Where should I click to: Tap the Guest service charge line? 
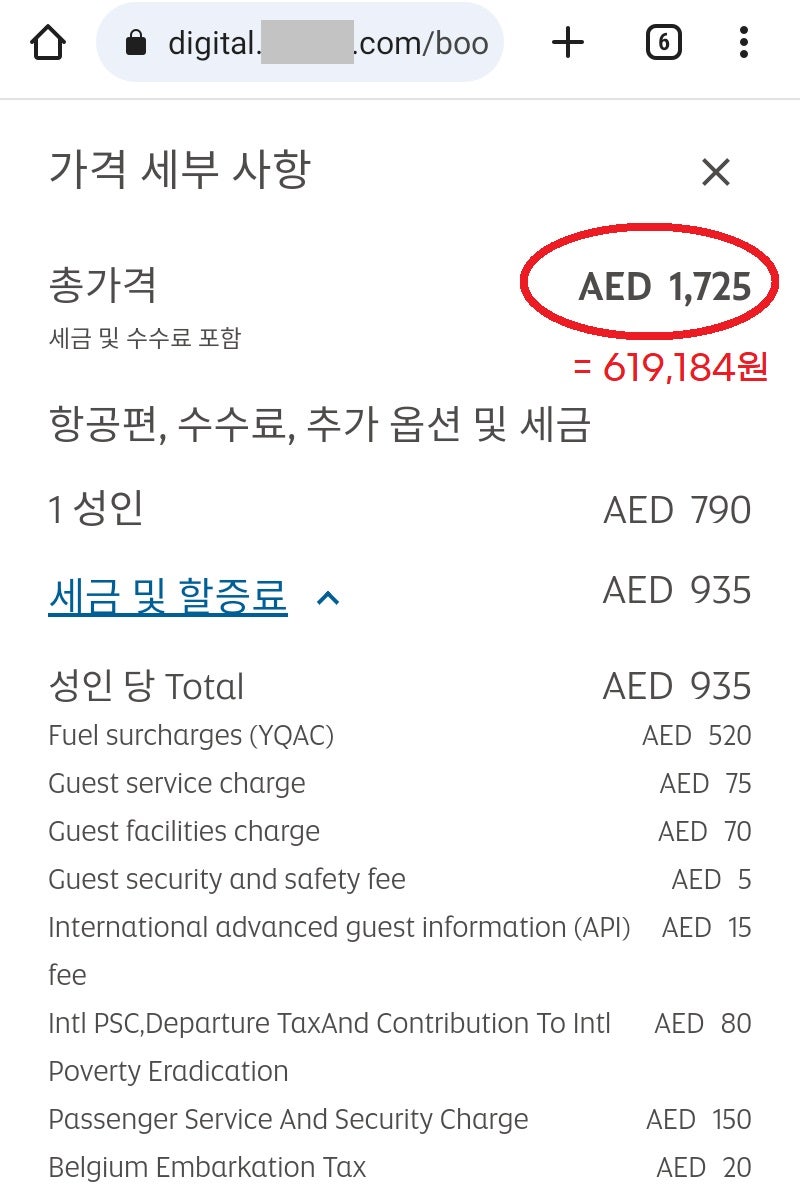click(177, 784)
